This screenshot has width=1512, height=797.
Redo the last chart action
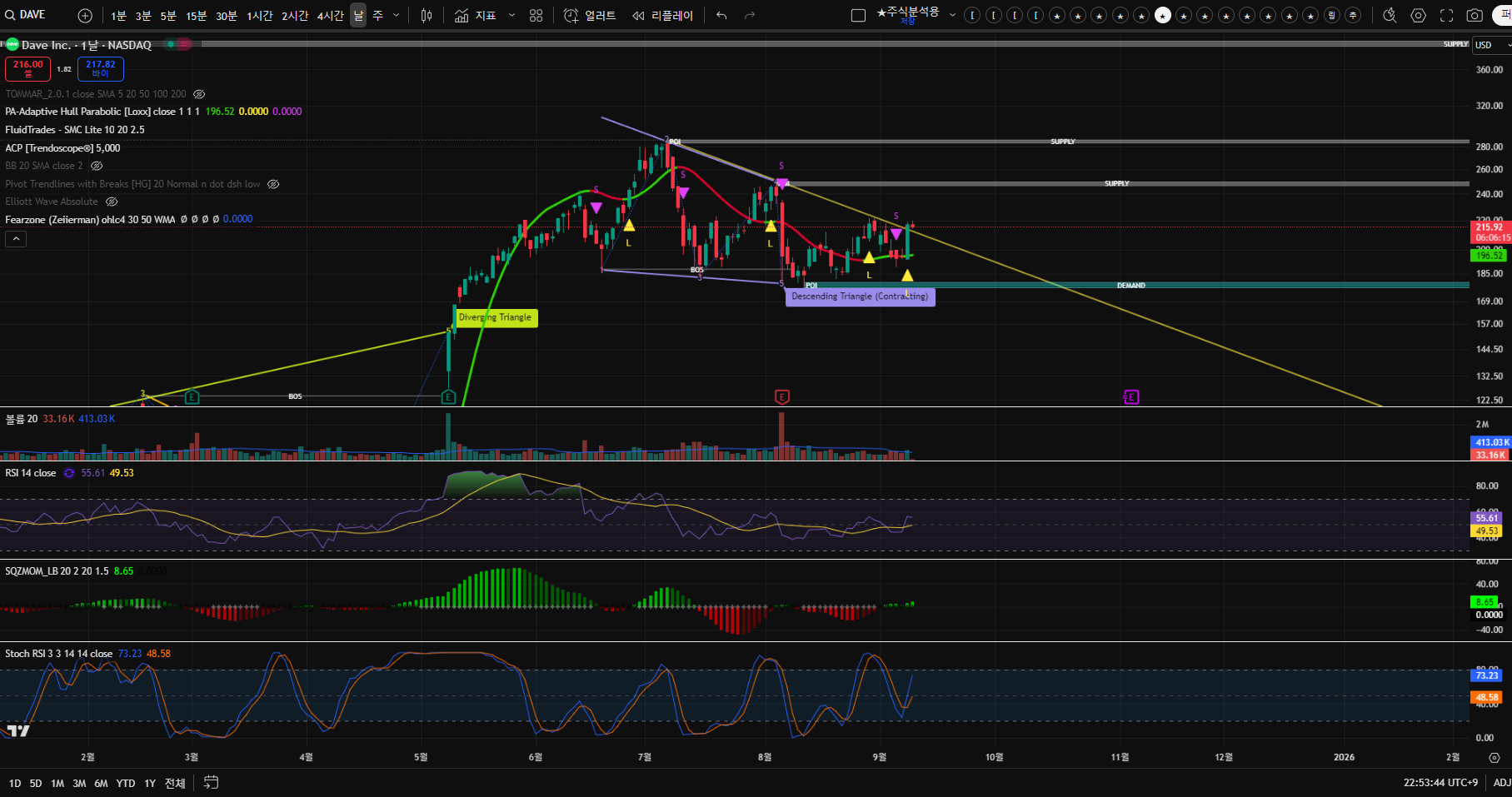(x=750, y=16)
